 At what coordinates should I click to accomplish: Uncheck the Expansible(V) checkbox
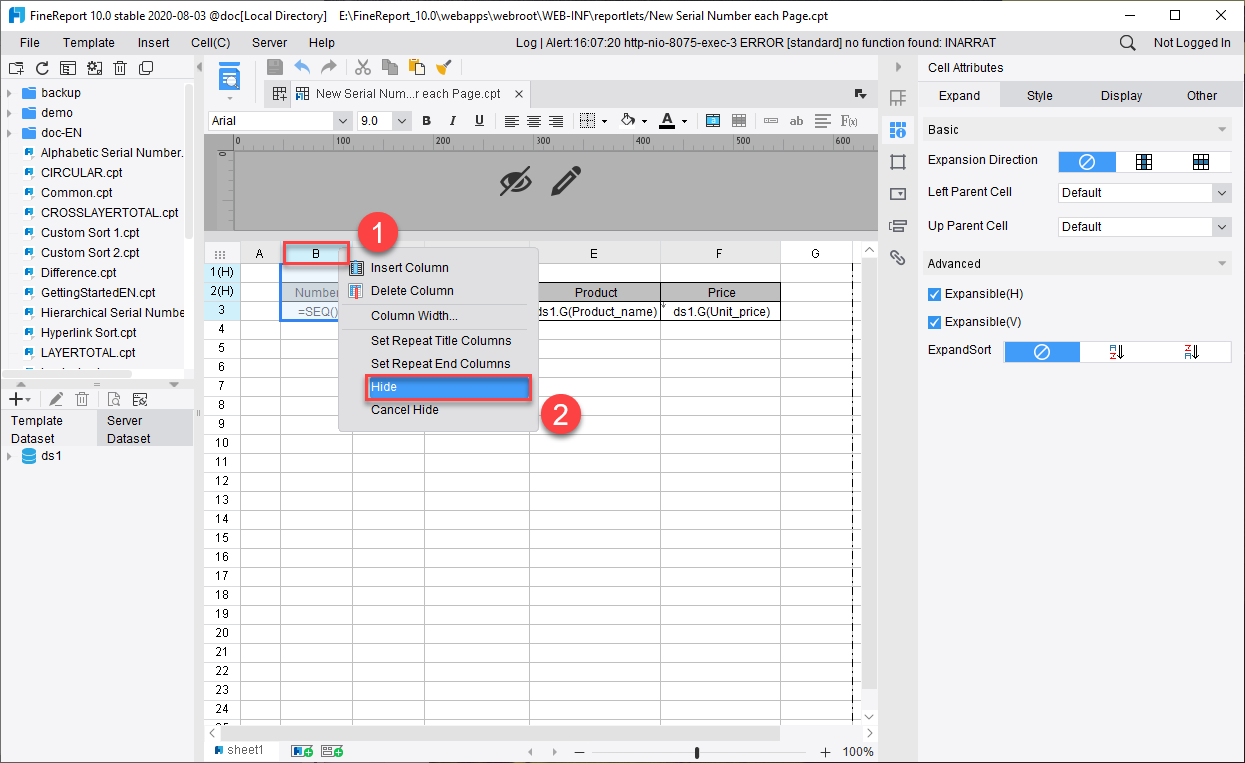tap(934, 322)
